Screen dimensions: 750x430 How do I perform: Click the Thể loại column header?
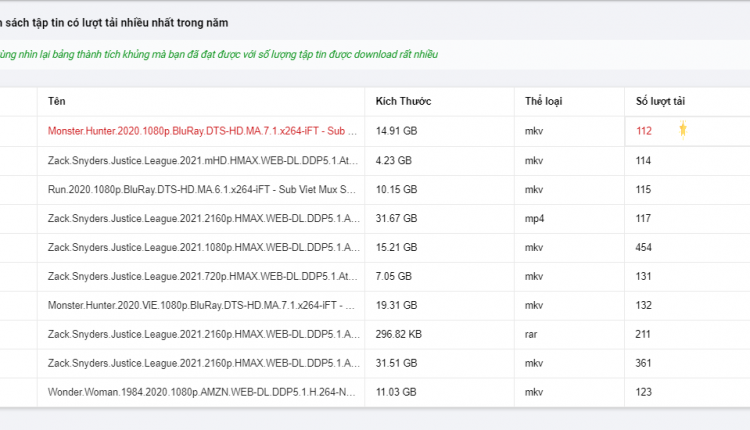click(x=543, y=101)
